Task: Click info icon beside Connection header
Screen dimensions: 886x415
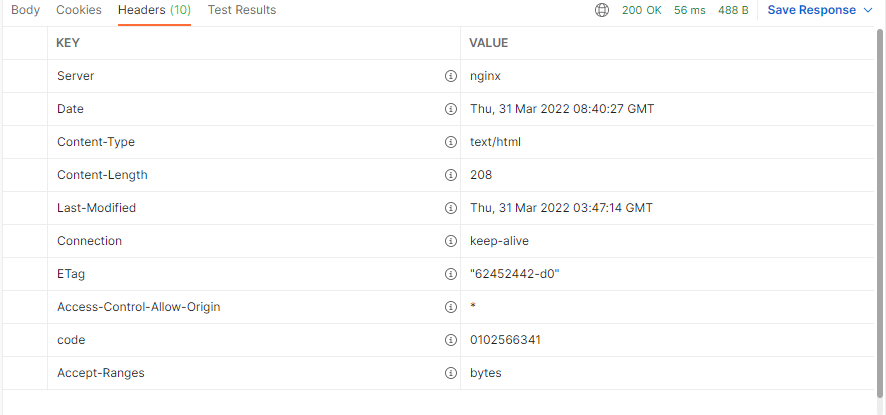Action: 450,241
